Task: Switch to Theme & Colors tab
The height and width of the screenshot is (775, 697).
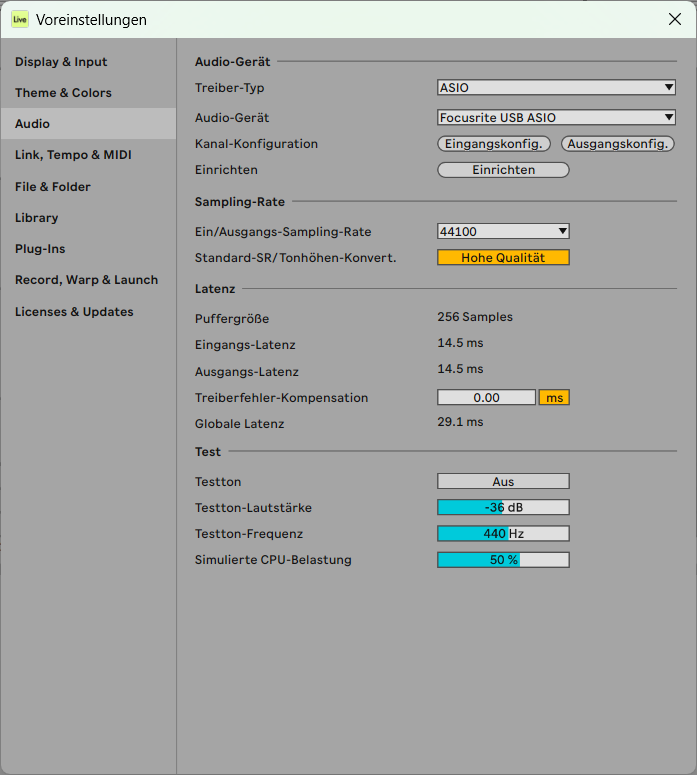Action: click(63, 93)
